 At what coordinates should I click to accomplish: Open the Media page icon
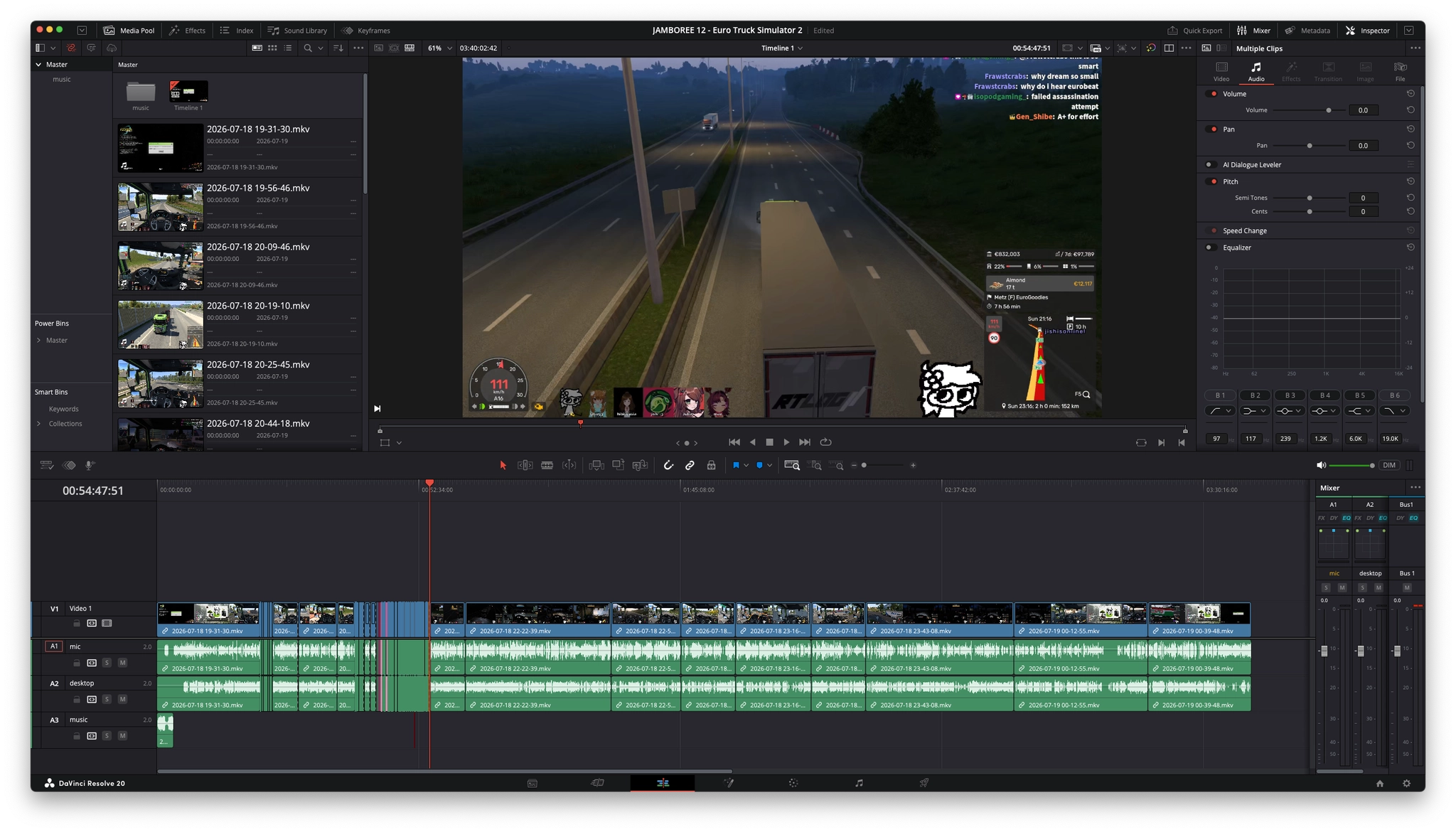tap(532, 783)
